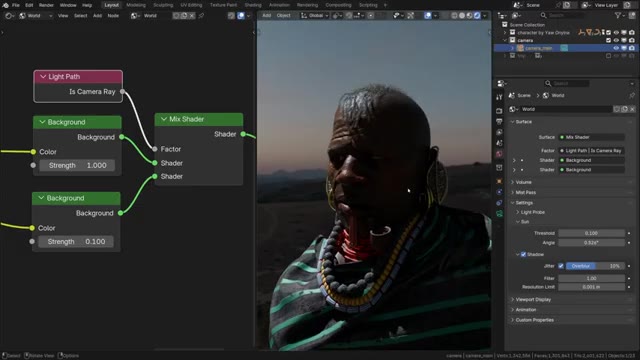Collapse the camera collection

(505, 40)
